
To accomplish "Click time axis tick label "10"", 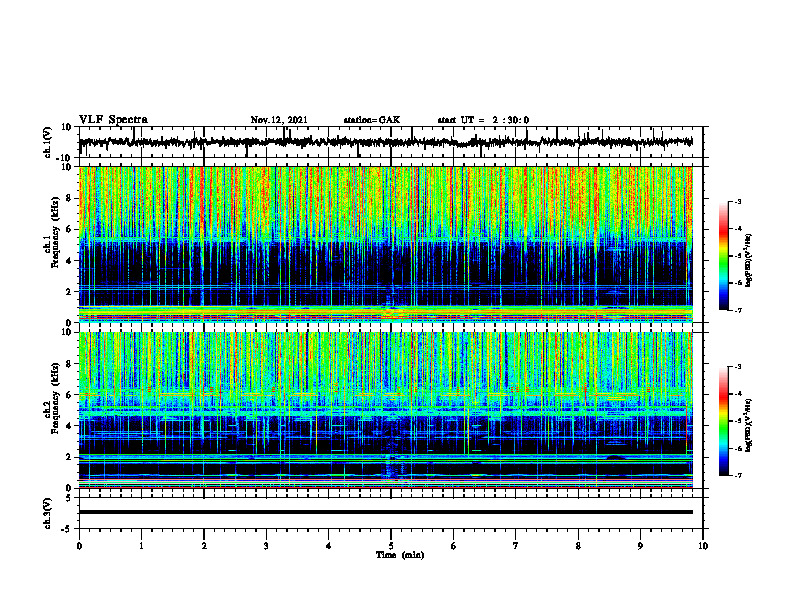I will [703, 546].
